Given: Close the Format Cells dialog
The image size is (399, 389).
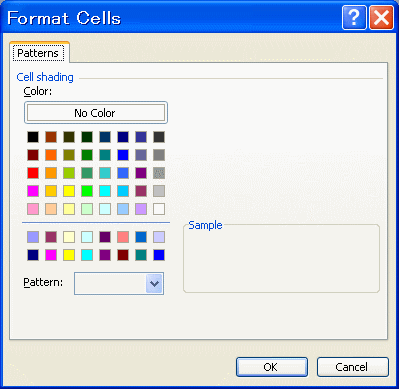Looking at the screenshot, I should (381, 17).
